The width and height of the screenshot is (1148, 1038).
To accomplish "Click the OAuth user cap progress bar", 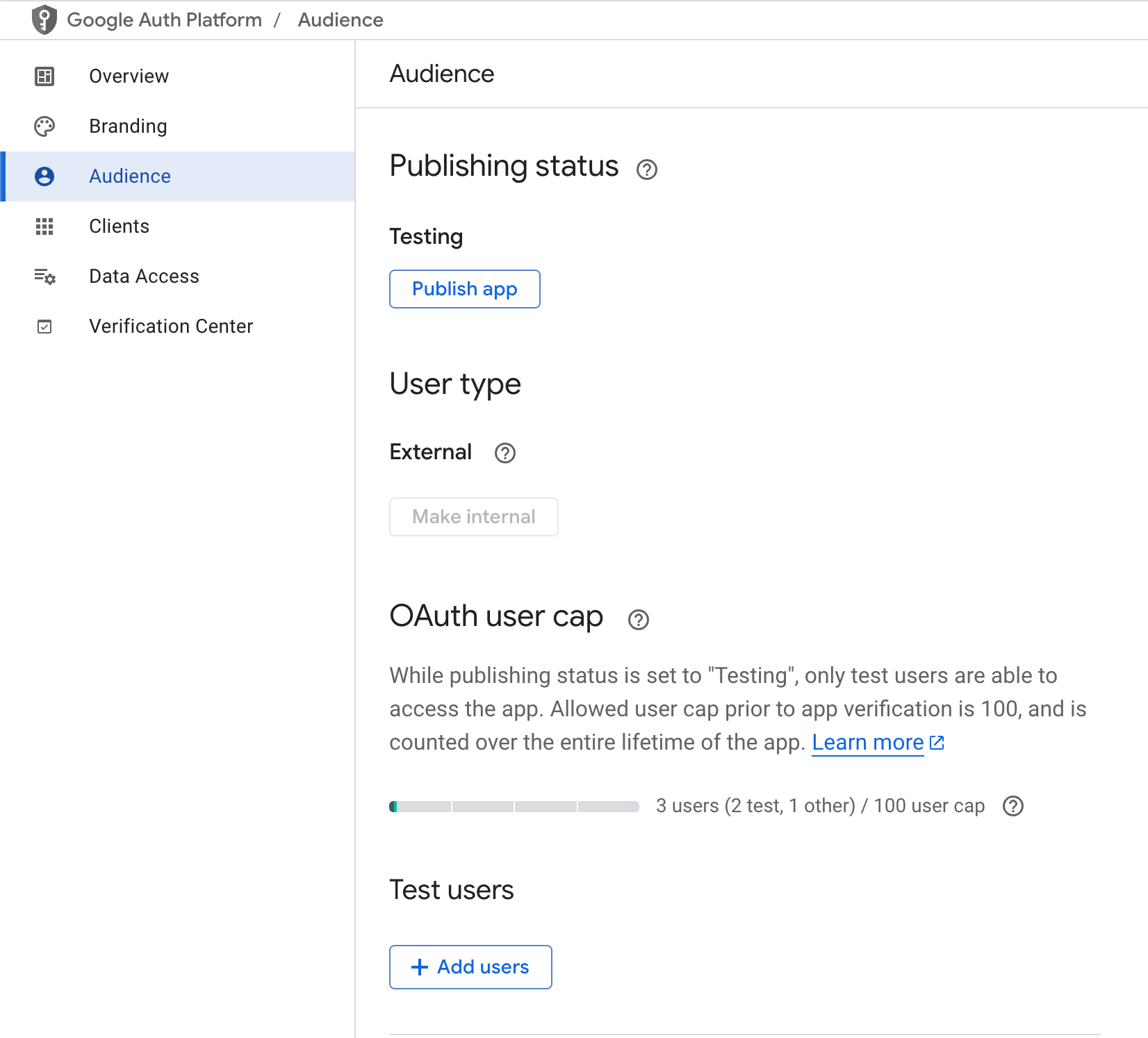I will click(514, 807).
